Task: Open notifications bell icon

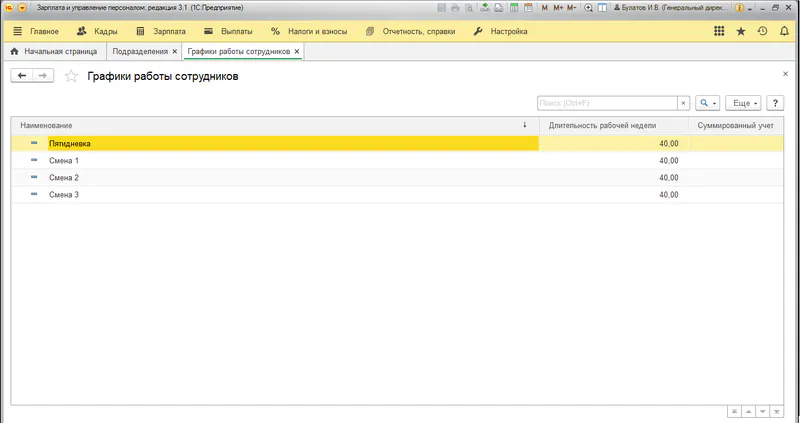Action: (x=782, y=31)
